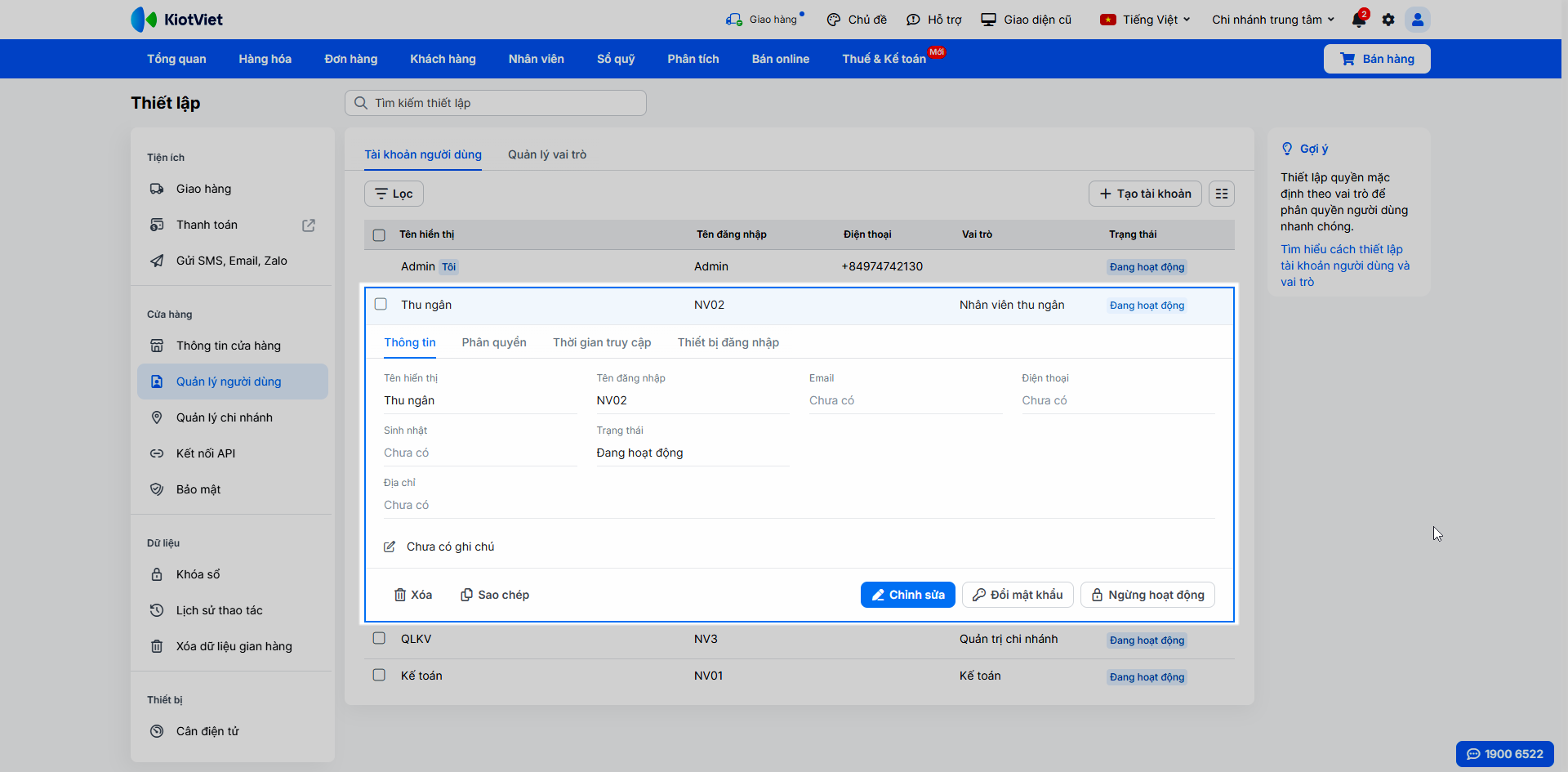Viewport: 1568px width, 772px height.
Task: Open the settings gear icon
Action: click(1388, 20)
